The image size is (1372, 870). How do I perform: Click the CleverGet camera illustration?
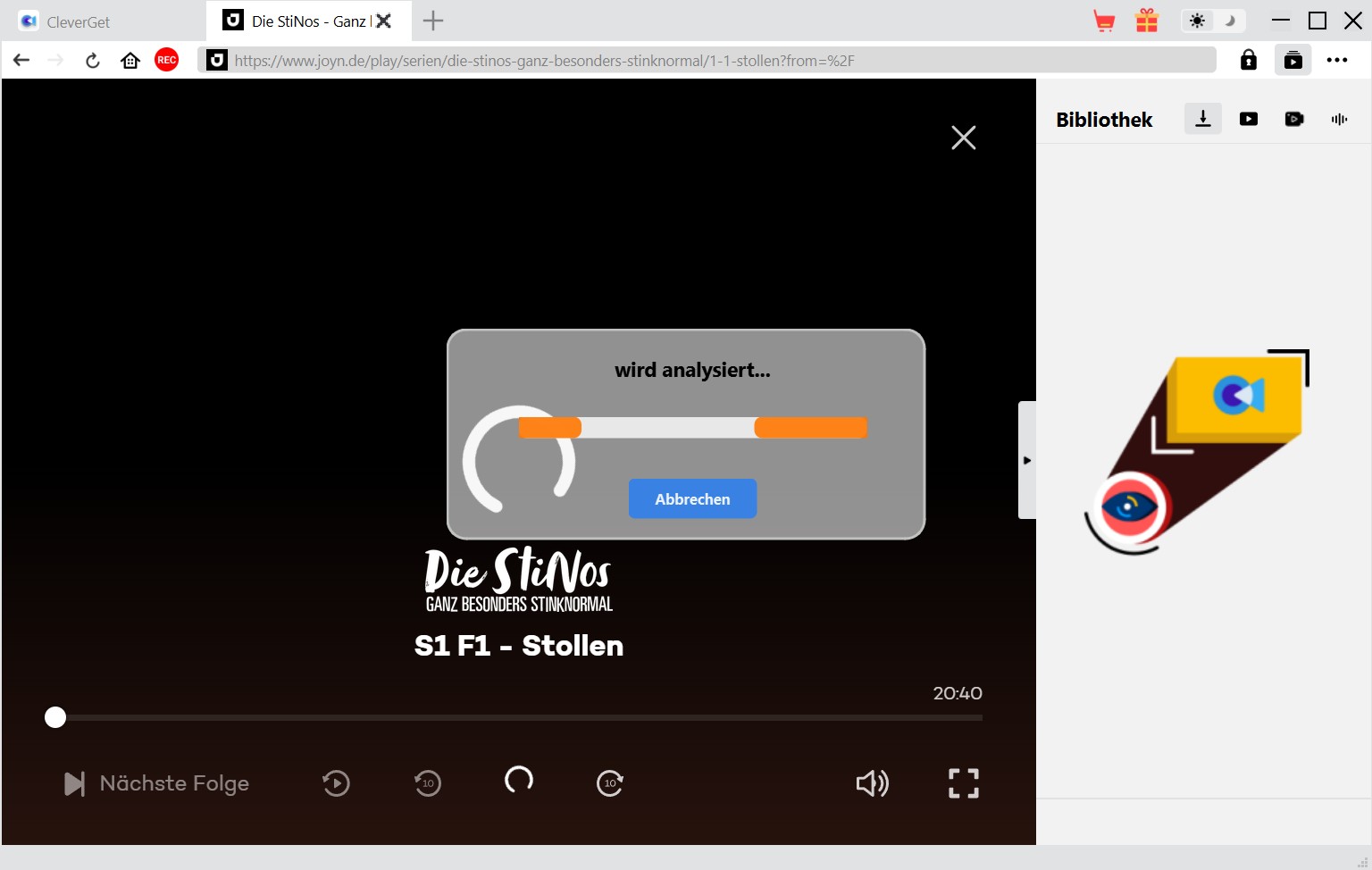(1197, 451)
